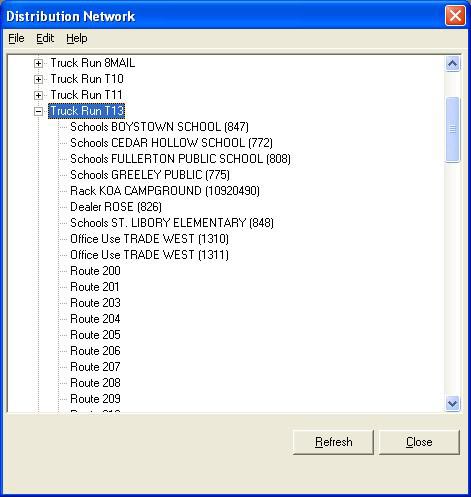Click the vertical scrollbar thumb

pos(452,129)
